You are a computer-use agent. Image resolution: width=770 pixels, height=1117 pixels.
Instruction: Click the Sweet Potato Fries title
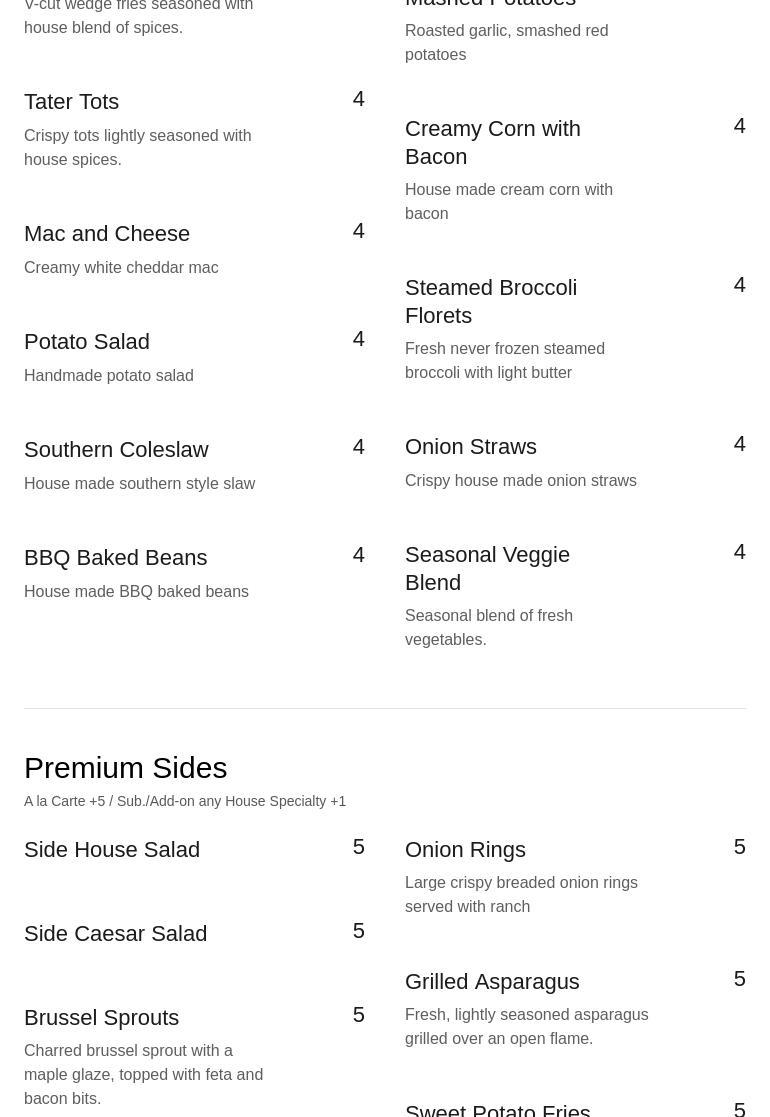point(497,1108)
